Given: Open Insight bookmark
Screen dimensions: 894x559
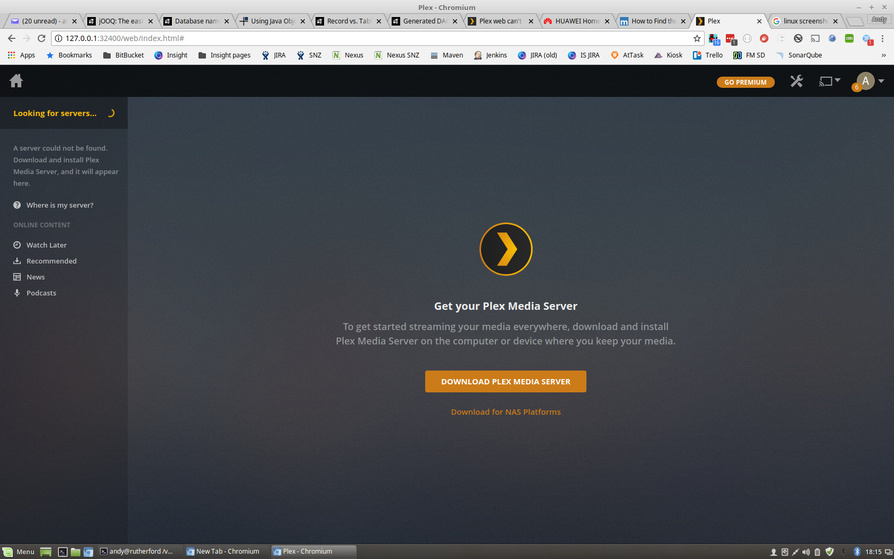Looking at the screenshot, I should pos(170,55).
